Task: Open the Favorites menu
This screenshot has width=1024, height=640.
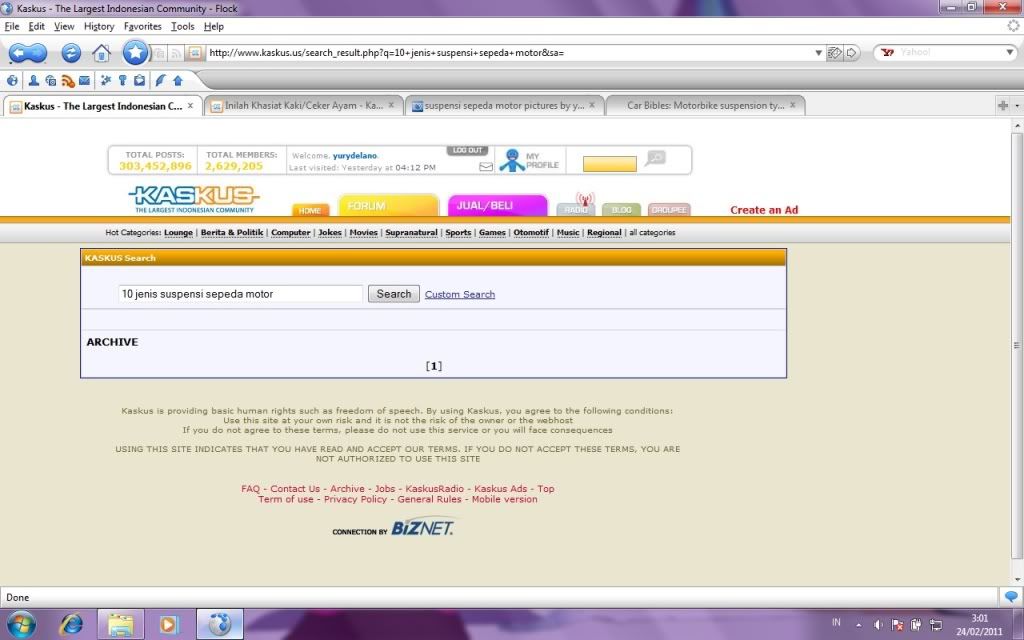Action: (142, 27)
